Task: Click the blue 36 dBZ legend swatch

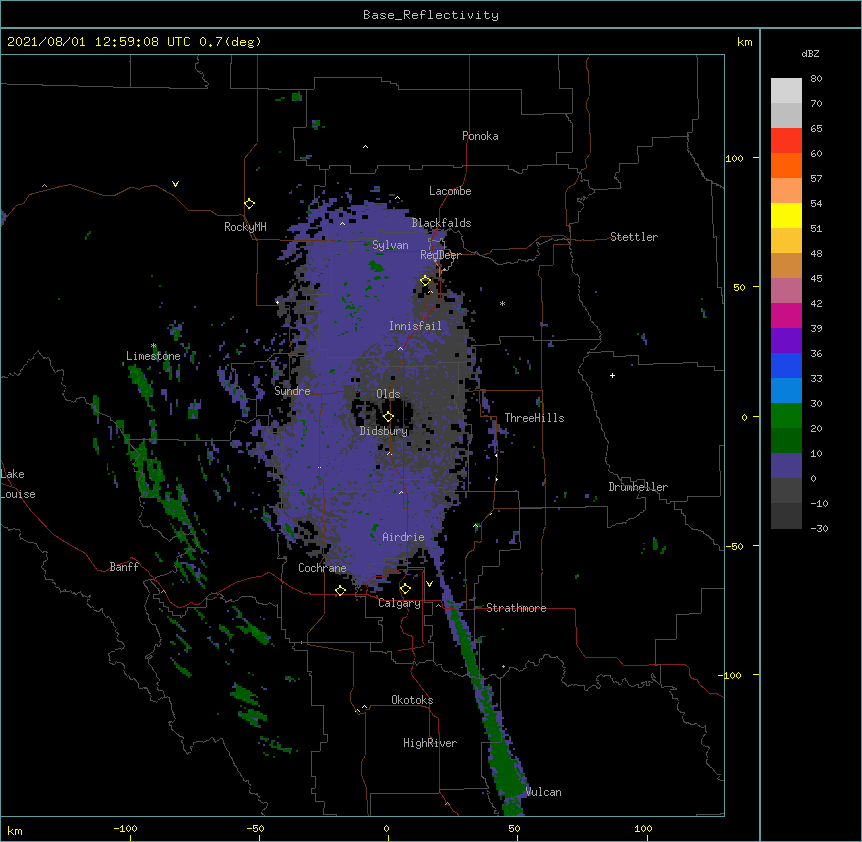Action: pos(786,365)
